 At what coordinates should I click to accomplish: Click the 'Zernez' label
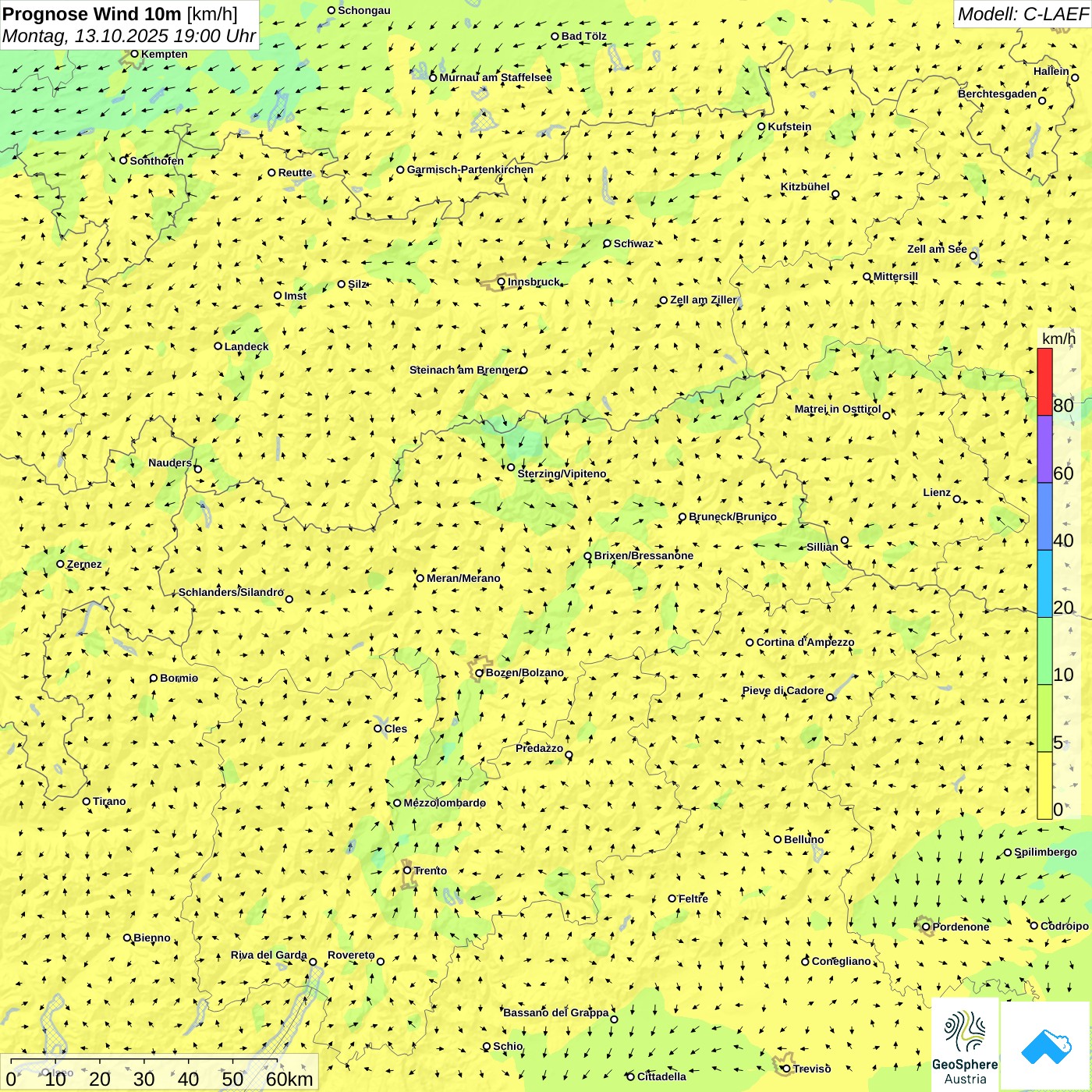[84, 564]
